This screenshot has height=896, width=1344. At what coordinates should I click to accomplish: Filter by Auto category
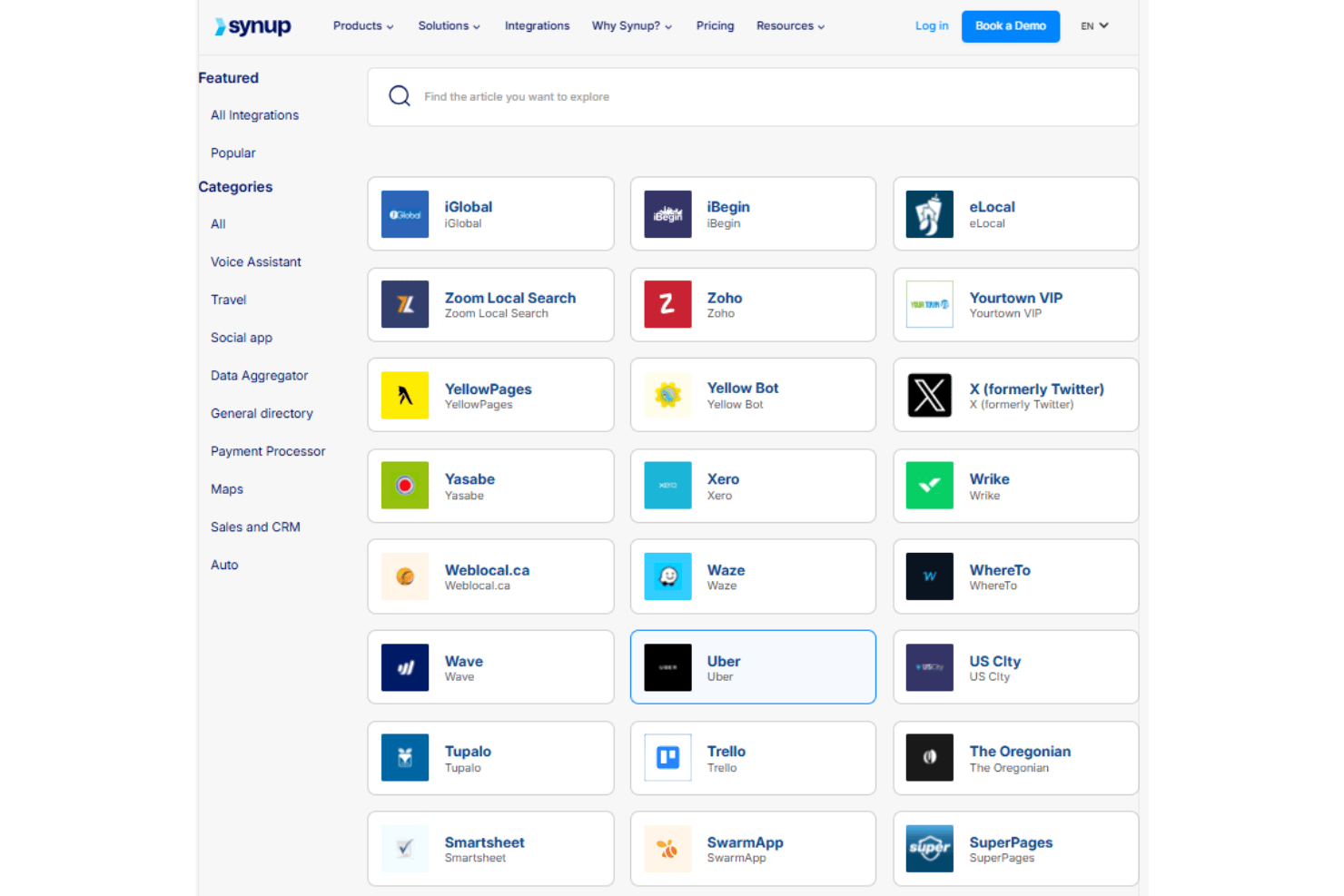[x=224, y=565]
